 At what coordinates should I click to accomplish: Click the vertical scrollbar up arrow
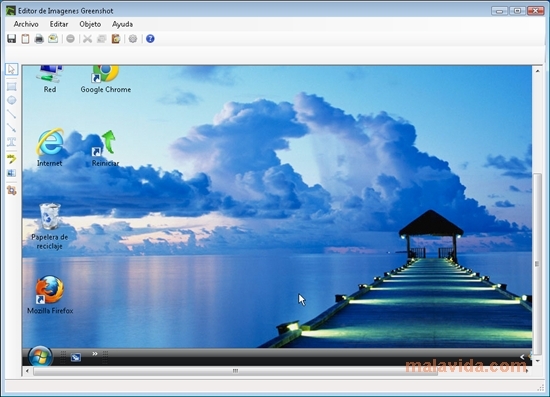[537, 71]
